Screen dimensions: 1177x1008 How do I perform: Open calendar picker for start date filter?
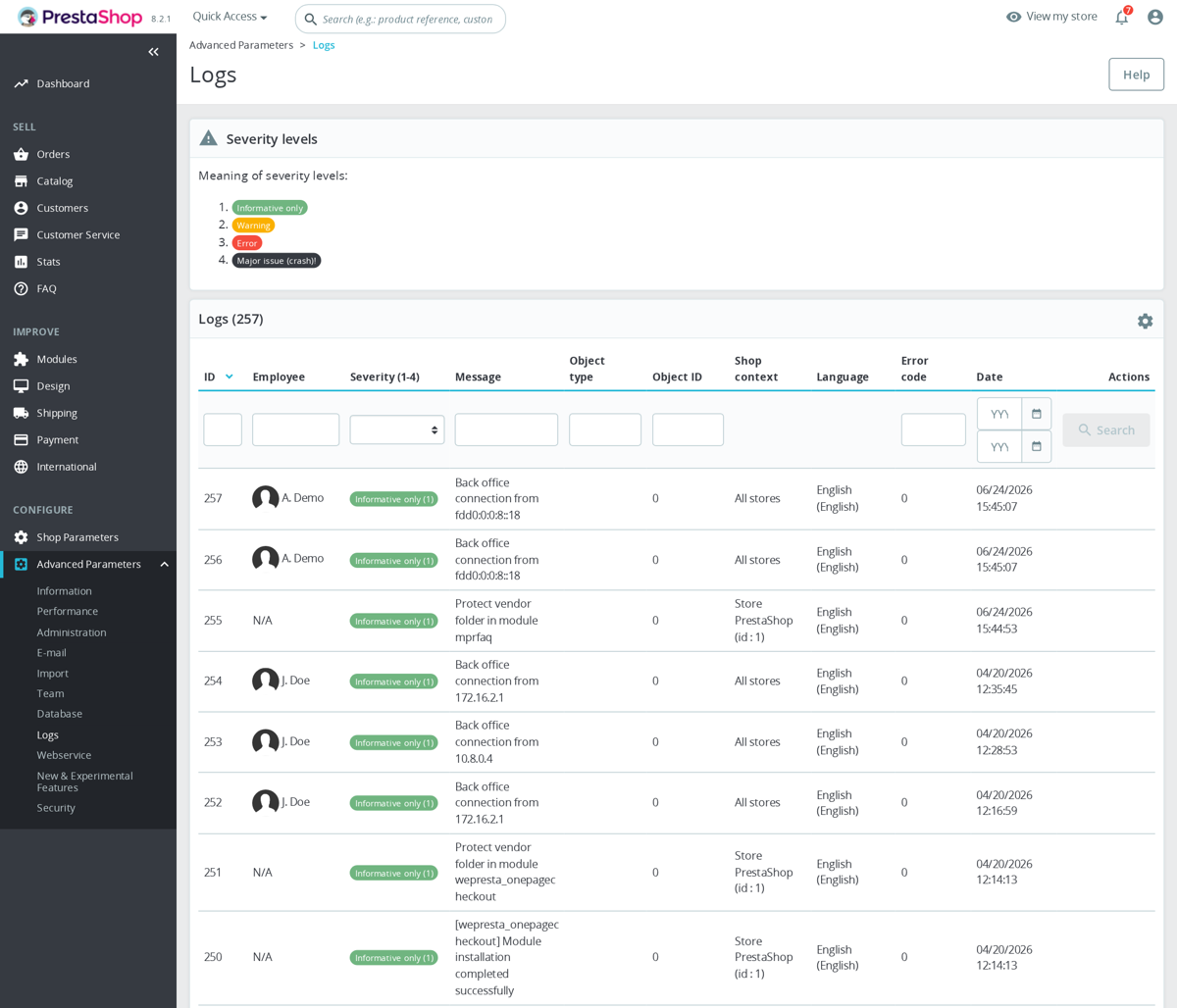[x=1036, y=414]
